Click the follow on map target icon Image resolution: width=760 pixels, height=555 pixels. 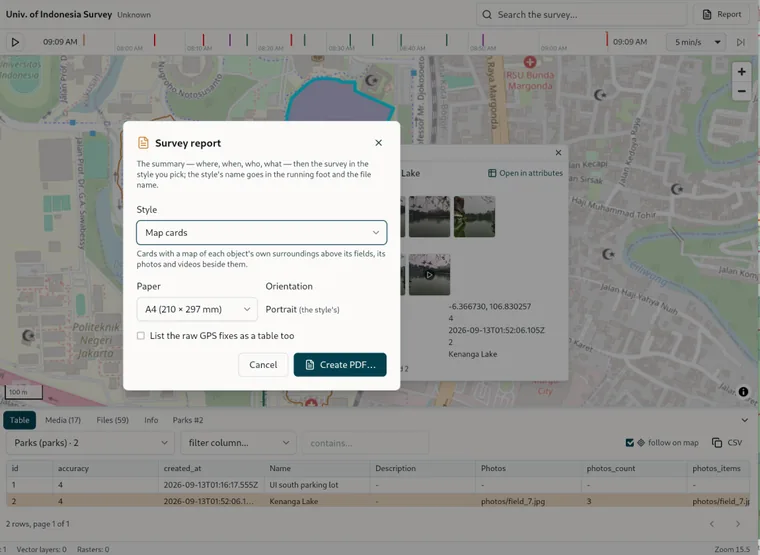(641, 443)
